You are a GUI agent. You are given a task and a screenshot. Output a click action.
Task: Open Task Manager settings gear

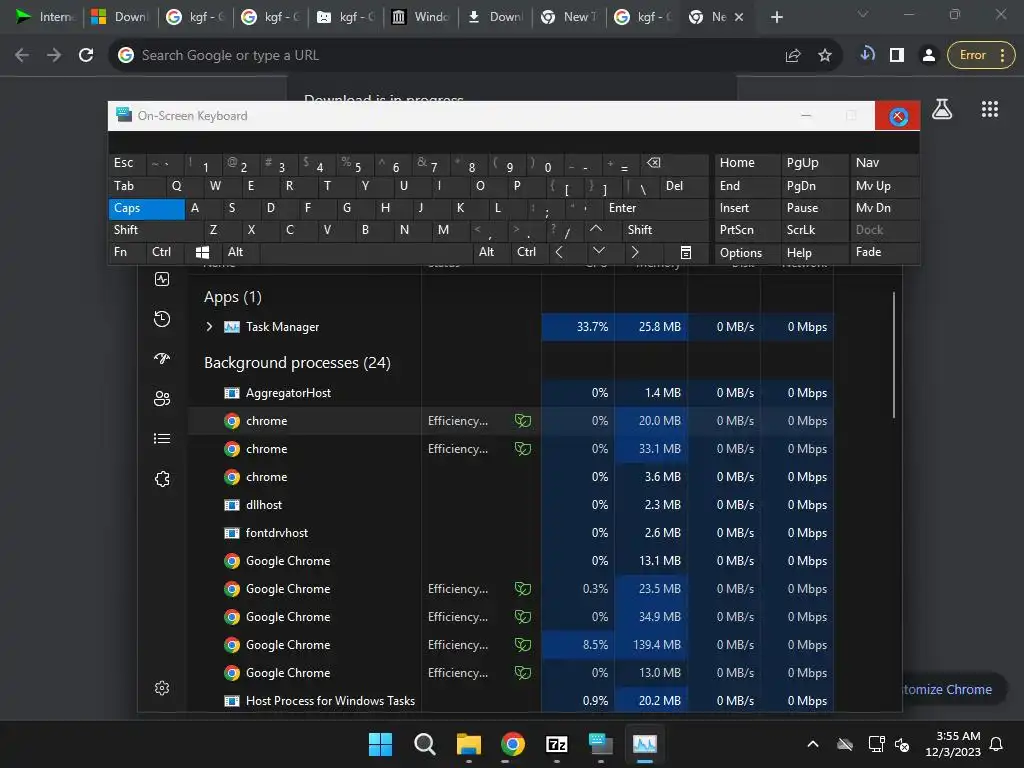point(162,688)
